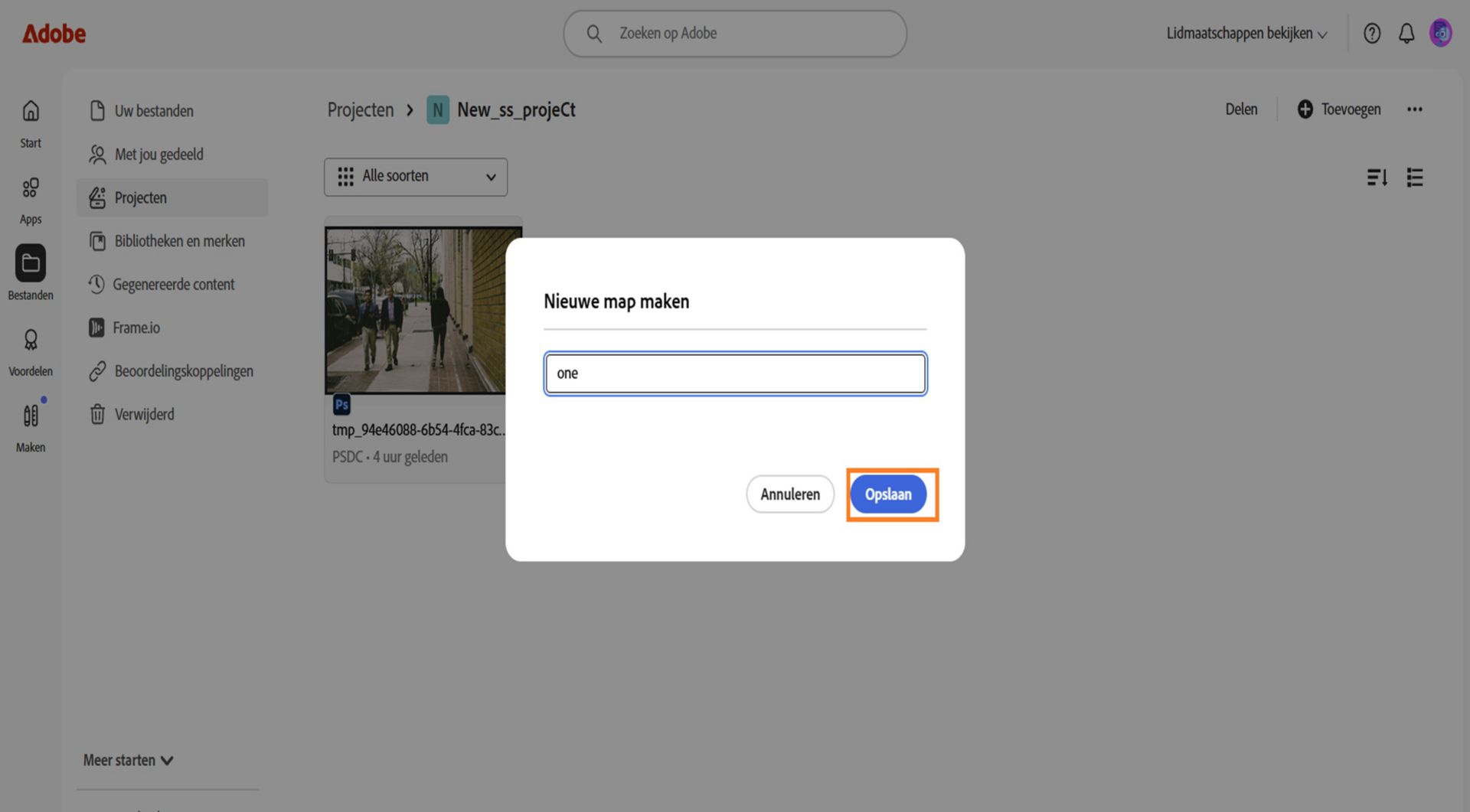The height and width of the screenshot is (812, 1470).
Task: Click Annuleren button in dialog
Action: (789, 494)
